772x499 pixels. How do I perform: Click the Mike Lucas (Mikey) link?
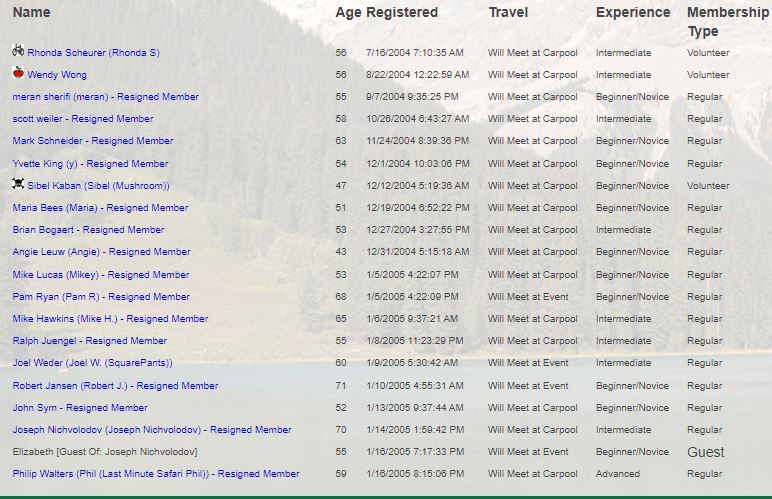[101, 275]
